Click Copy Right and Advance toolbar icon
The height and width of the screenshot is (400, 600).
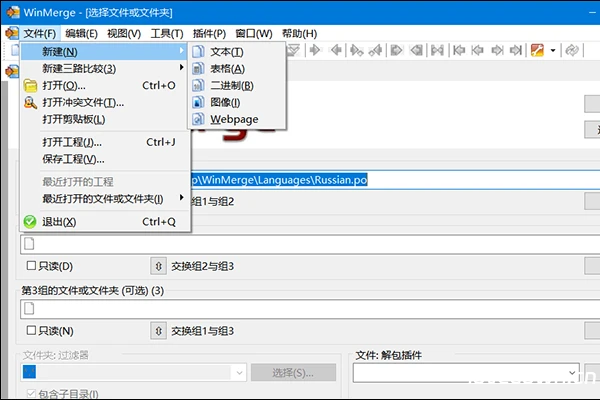point(357,50)
